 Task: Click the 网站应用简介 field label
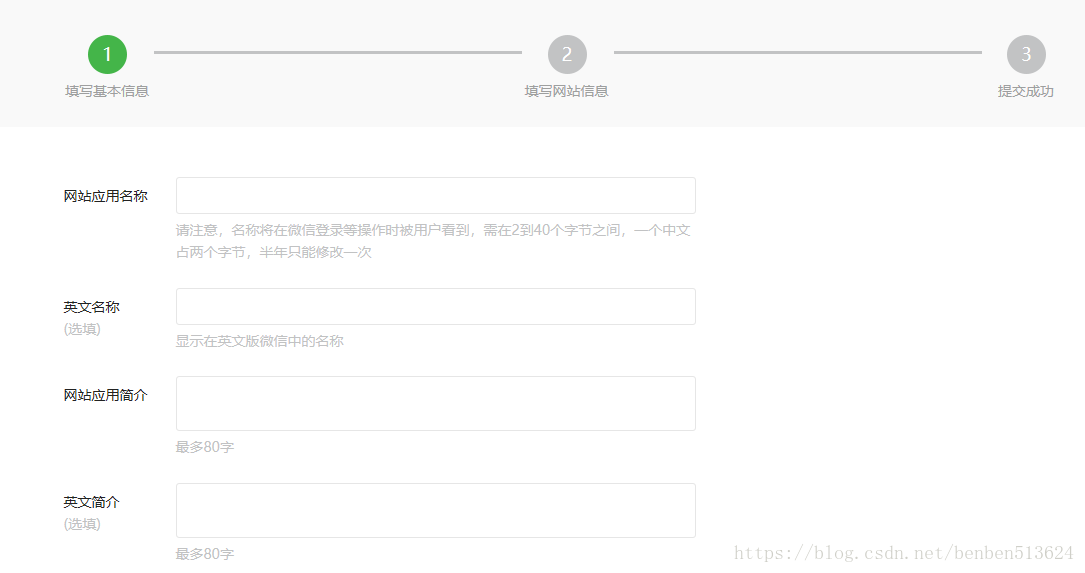(x=105, y=395)
